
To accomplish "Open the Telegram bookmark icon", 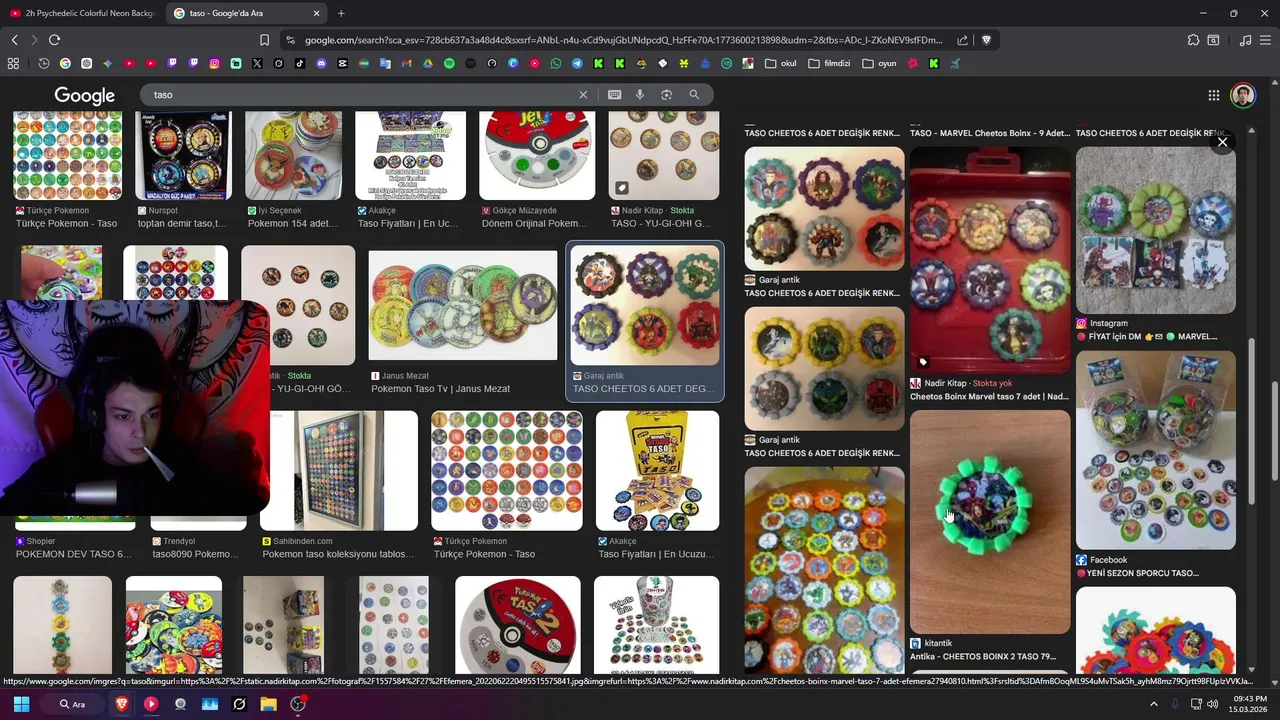I will pos(577,63).
